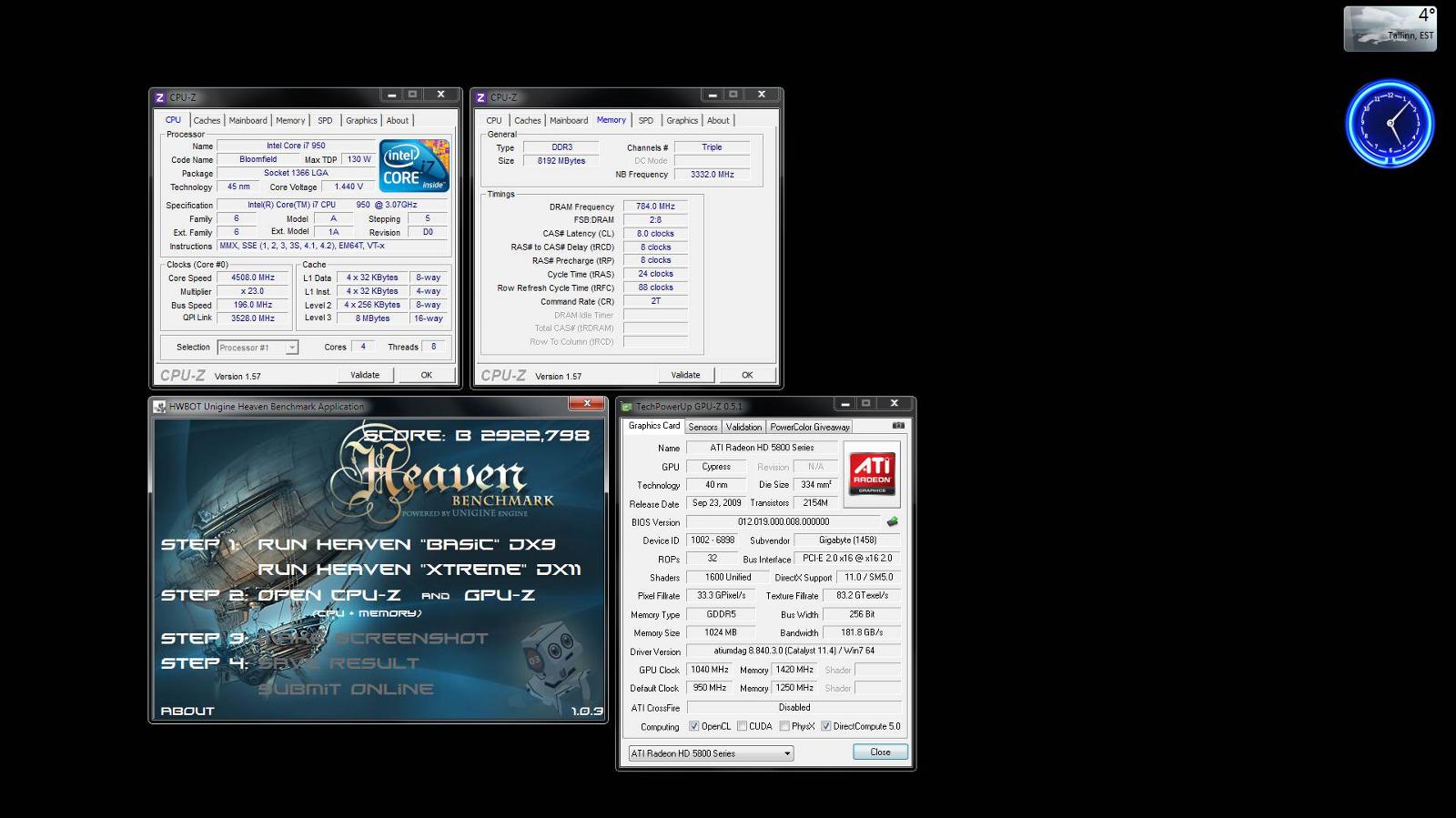Click the memory Size value 8192 MBytes

pyautogui.click(x=561, y=161)
